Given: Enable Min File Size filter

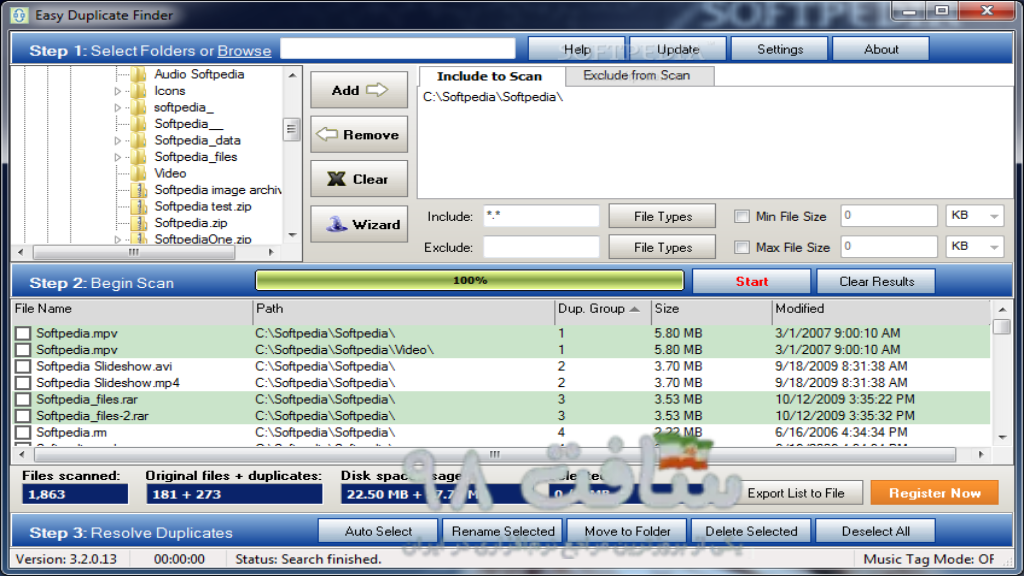Looking at the screenshot, I should tap(741, 216).
